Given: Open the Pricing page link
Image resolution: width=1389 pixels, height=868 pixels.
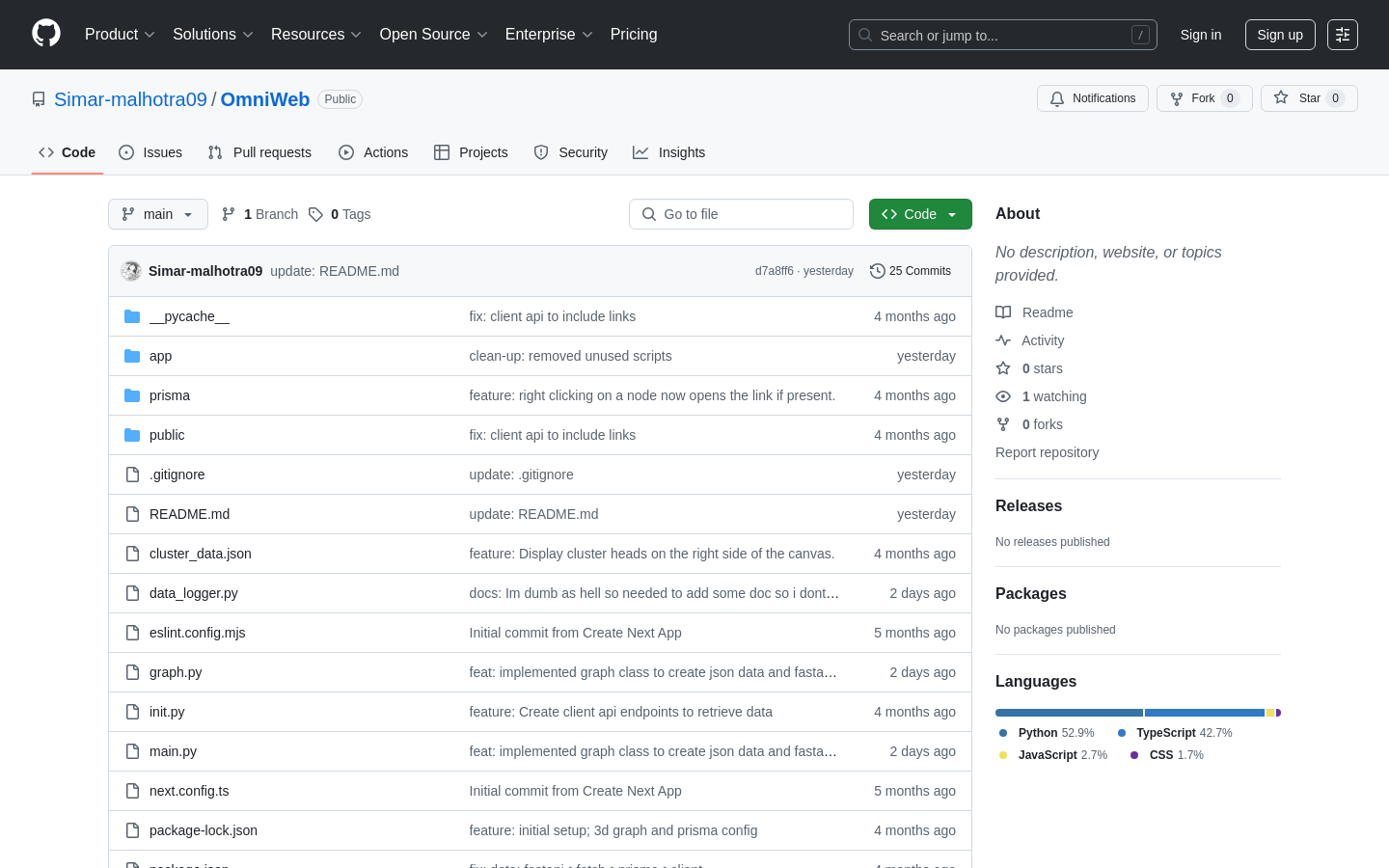Looking at the screenshot, I should (634, 35).
